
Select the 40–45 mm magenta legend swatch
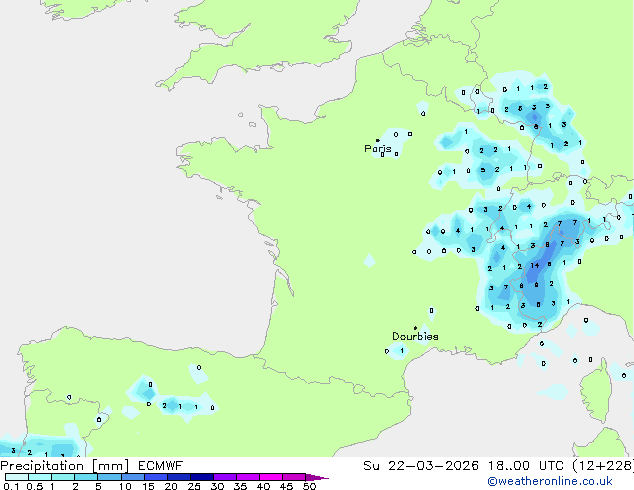[x=271, y=477]
